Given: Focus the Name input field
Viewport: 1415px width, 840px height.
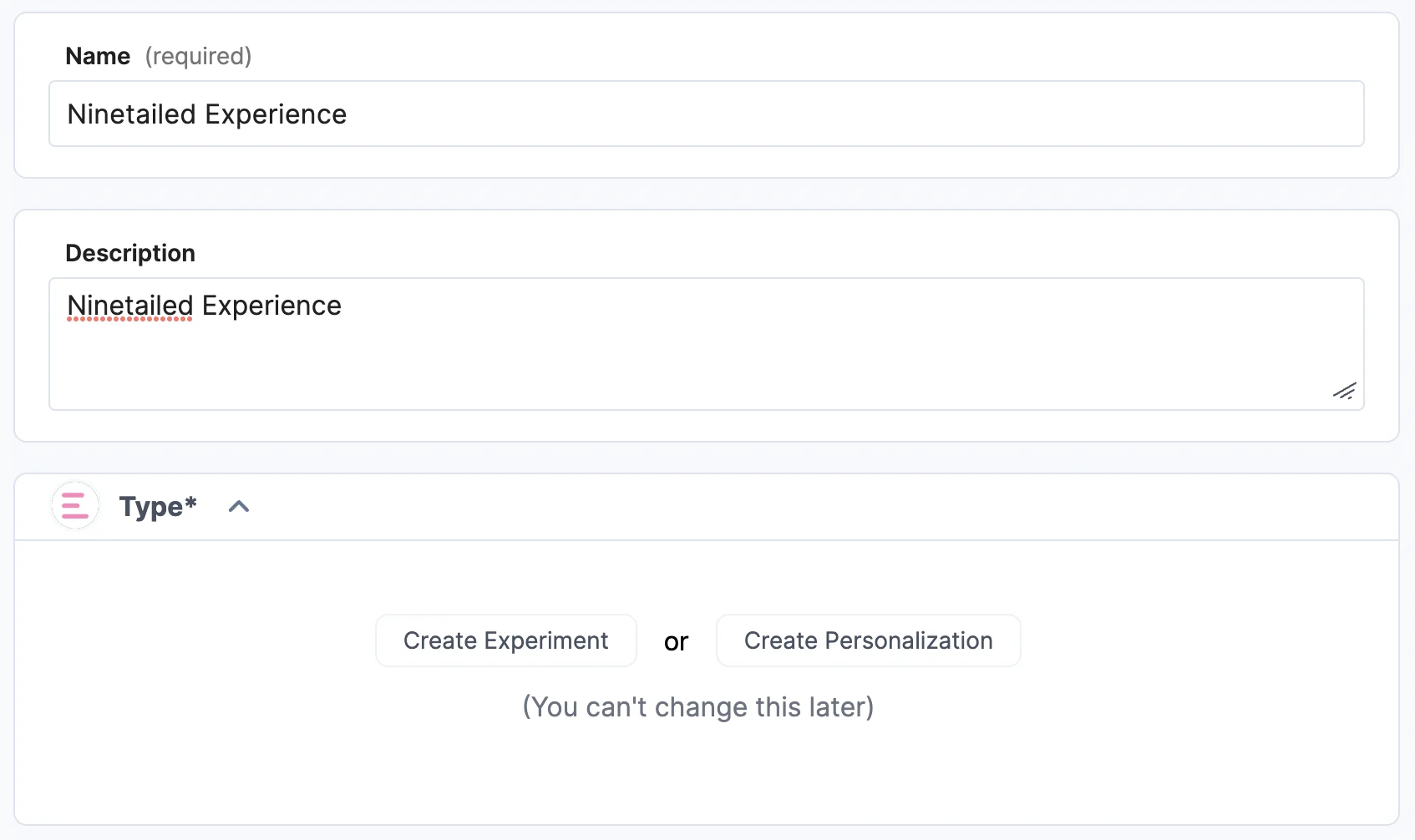Looking at the screenshot, I should click(x=706, y=114).
